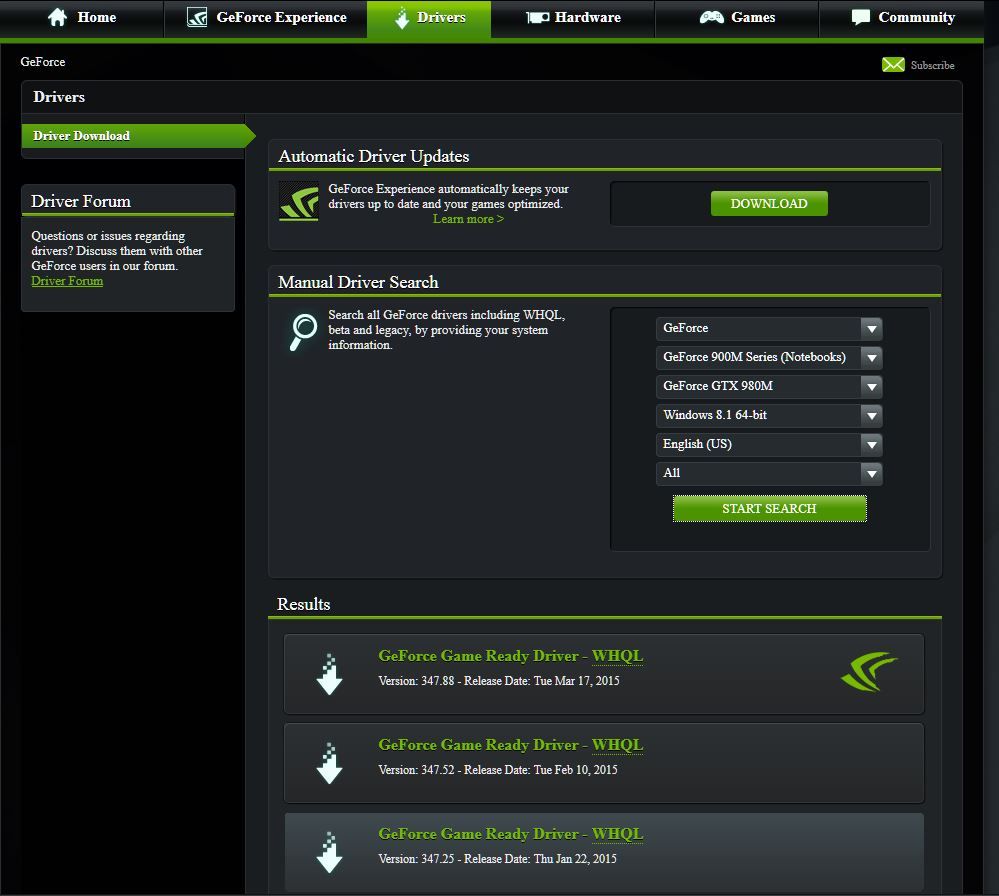Click the START SEARCH button

click(x=770, y=509)
